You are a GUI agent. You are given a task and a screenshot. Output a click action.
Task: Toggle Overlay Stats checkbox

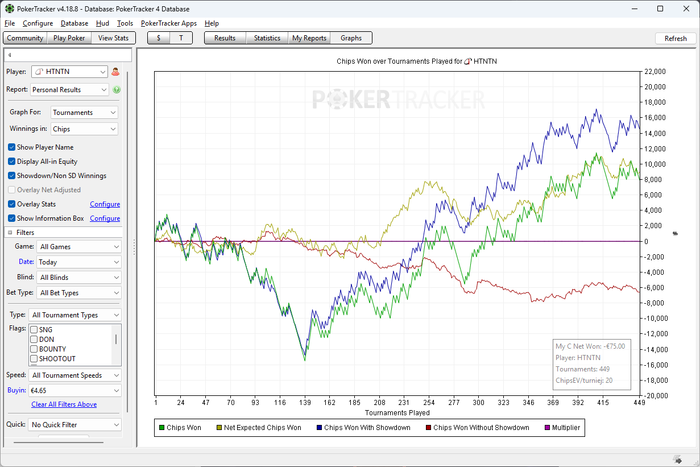point(12,204)
